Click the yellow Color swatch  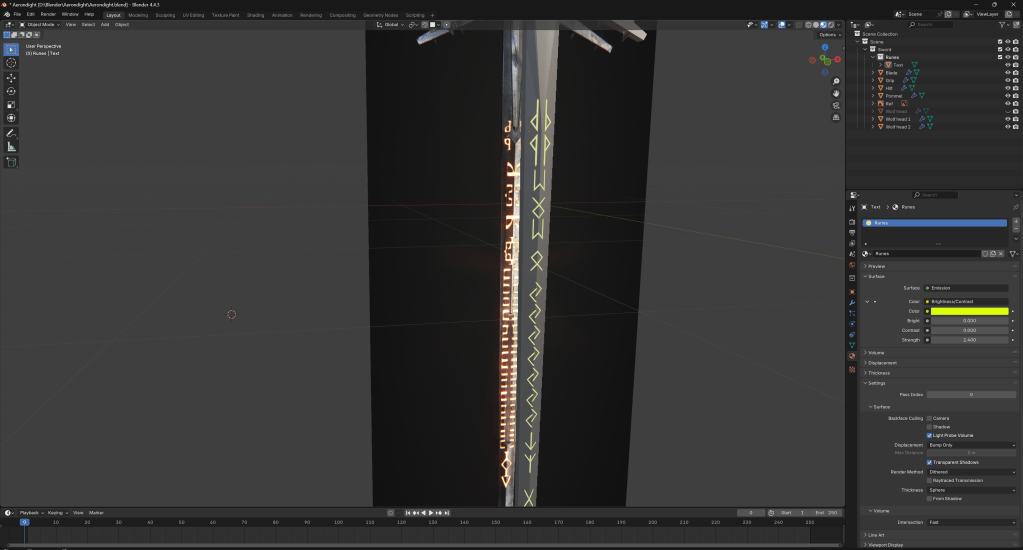(966, 311)
